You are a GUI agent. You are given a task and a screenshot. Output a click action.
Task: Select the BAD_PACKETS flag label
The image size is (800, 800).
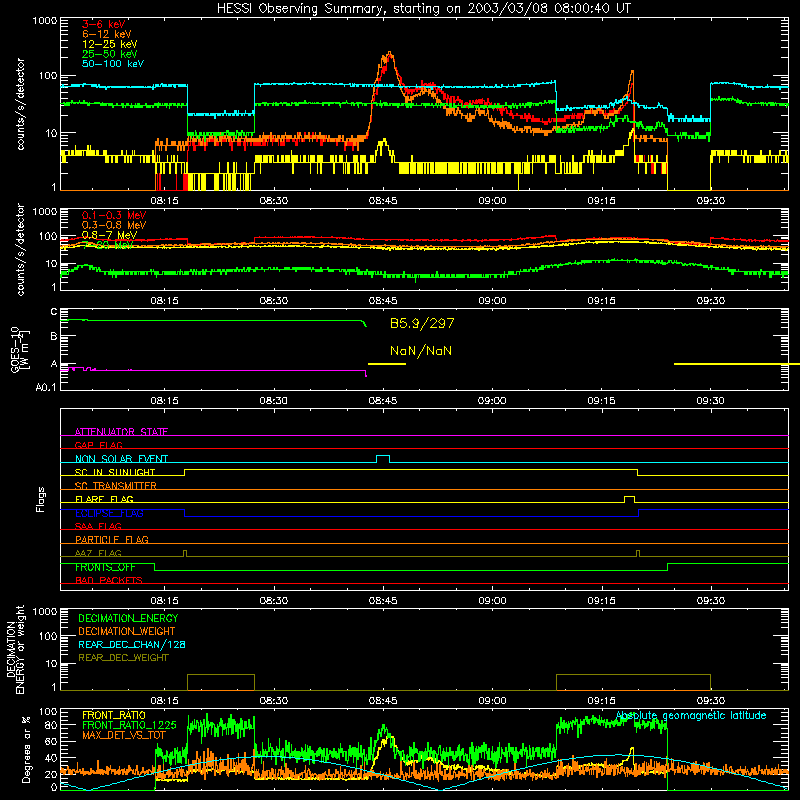click(x=109, y=580)
